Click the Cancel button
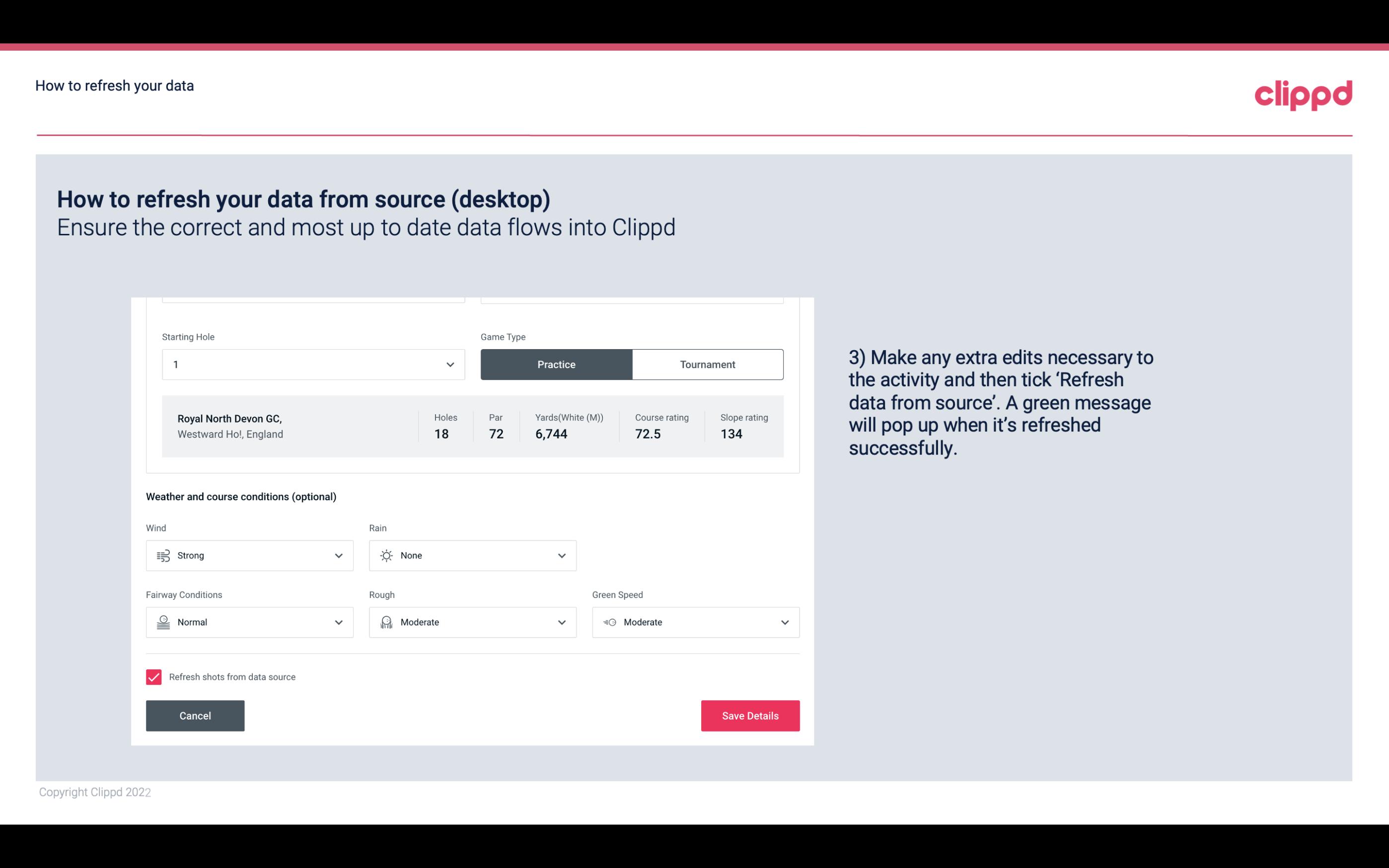Image resolution: width=1389 pixels, height=868 pixels. point(195,716)
